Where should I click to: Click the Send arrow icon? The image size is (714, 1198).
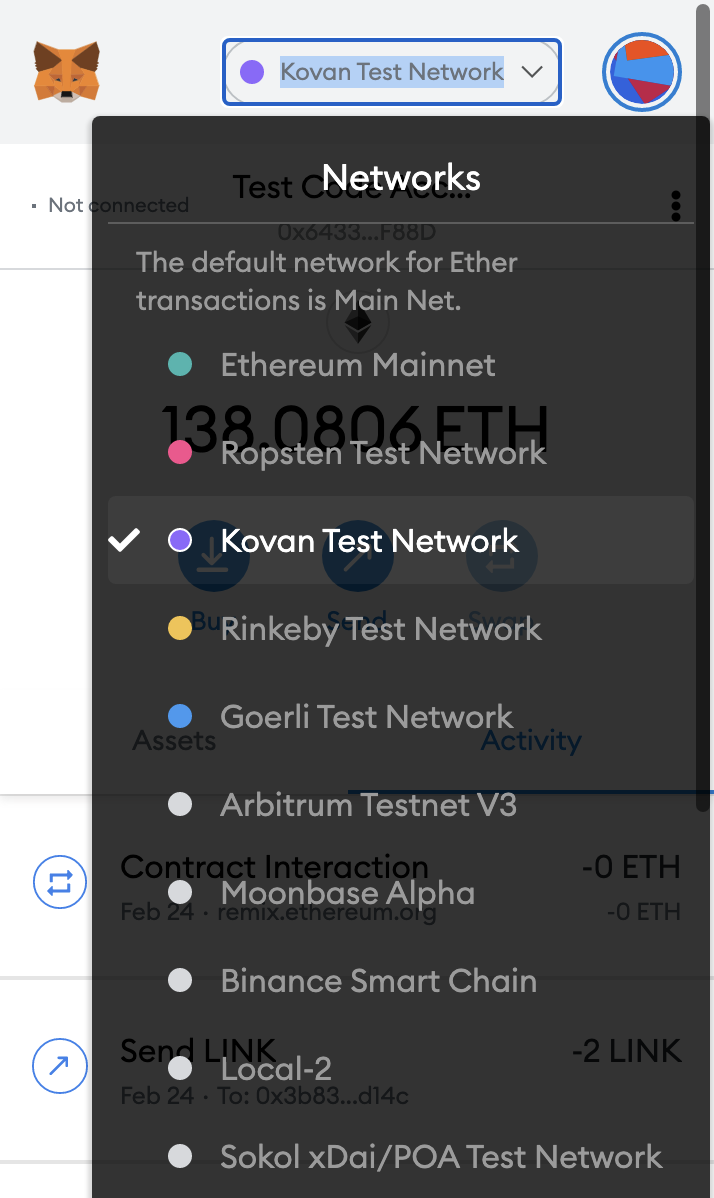point(357,557)
